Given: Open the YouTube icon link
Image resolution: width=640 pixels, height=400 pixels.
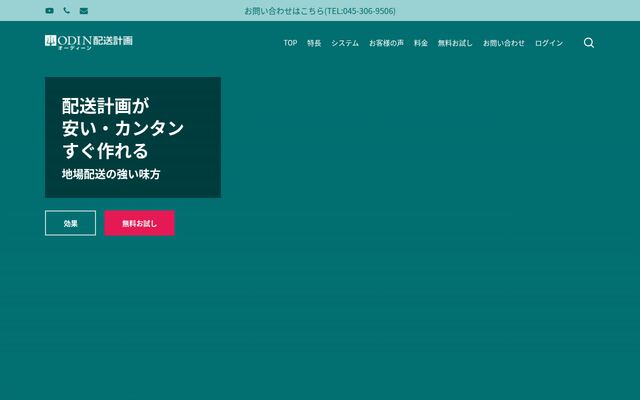Looking at the screenshot, I should tap(49, 11).
